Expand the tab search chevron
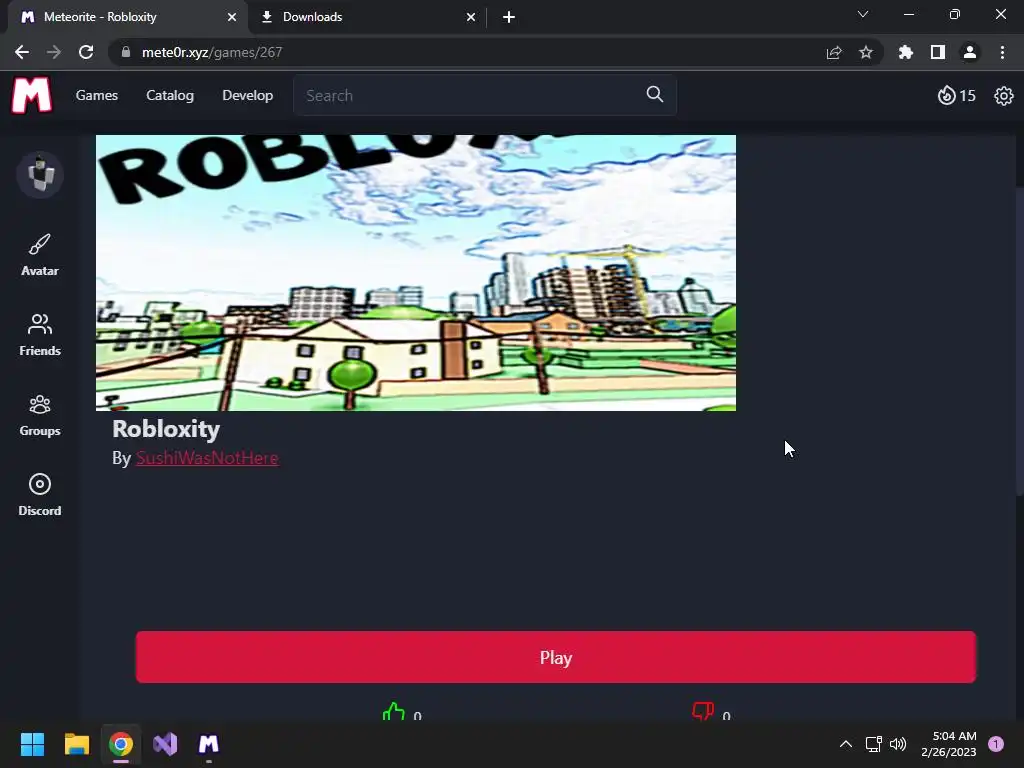The image size is (1024, 768). coord(863,14)
